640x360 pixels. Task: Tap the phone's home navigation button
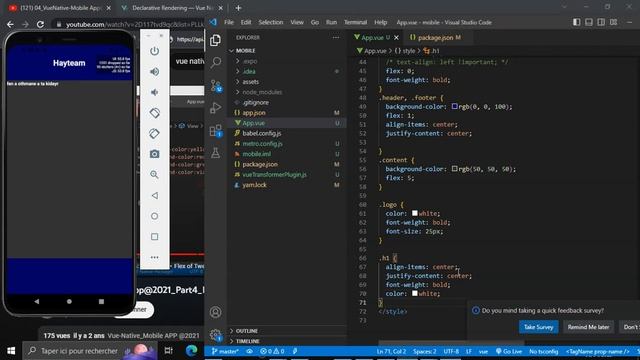point(69,302)
